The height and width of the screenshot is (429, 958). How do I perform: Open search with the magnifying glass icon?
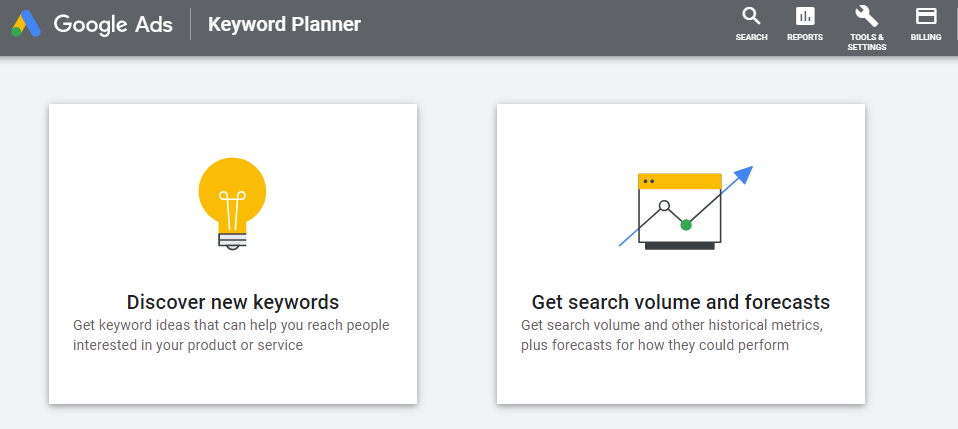click(x=751, y=16)
